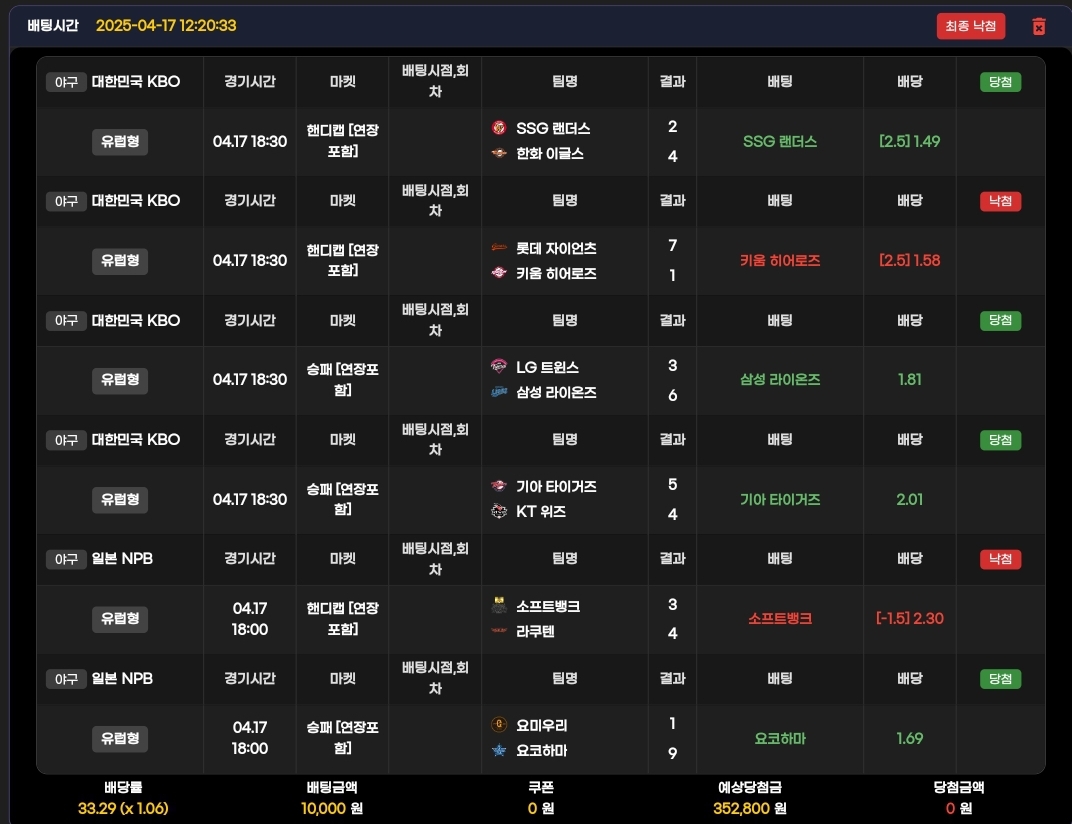The height and width of the screenshot is (824, 1072).
Task: Click the 예상당첨금 352,800 원 amount
Action: point(751,808)
